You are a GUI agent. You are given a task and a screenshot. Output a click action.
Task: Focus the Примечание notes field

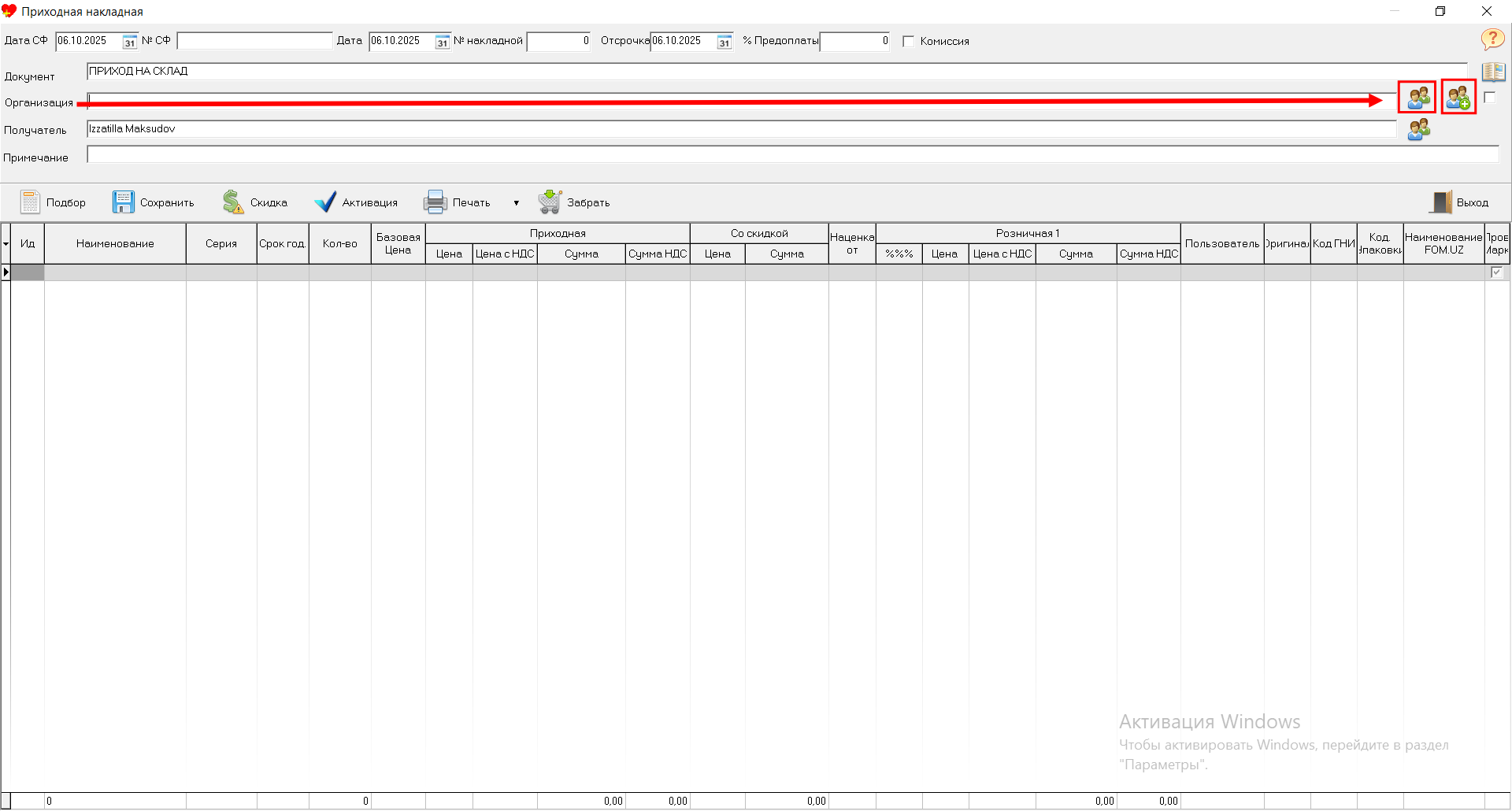tap(792, 155)
